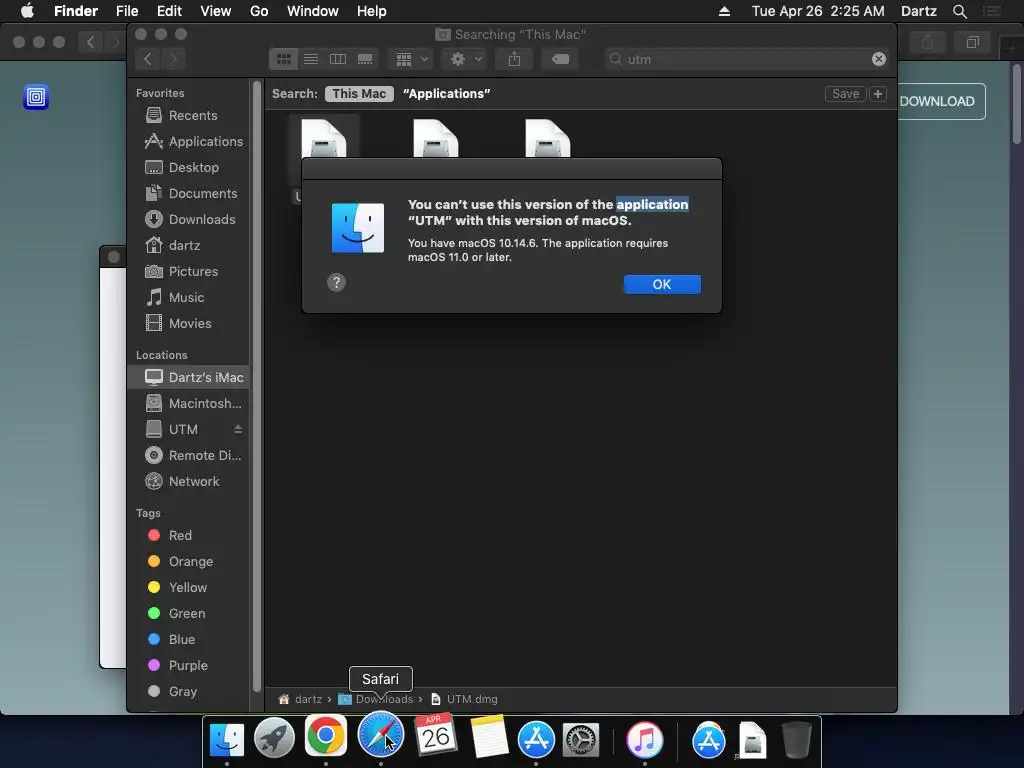Select the "Applications" search scope
Viewport: 1024px width, 768px height.
click(x=447, y=93)
